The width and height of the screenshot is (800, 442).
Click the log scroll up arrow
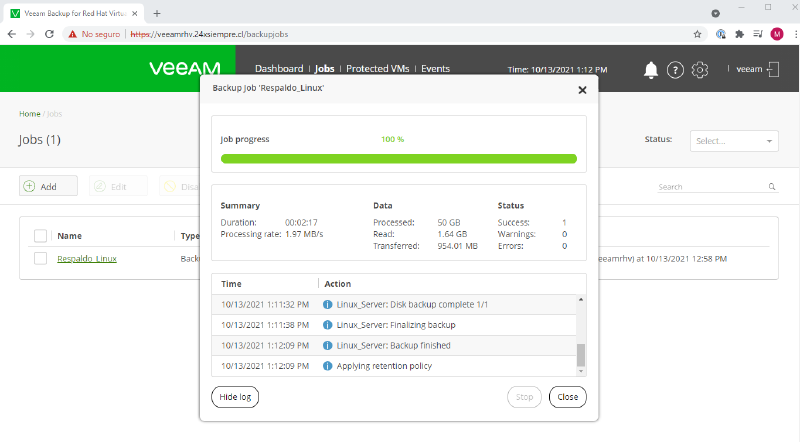(581, 299)
